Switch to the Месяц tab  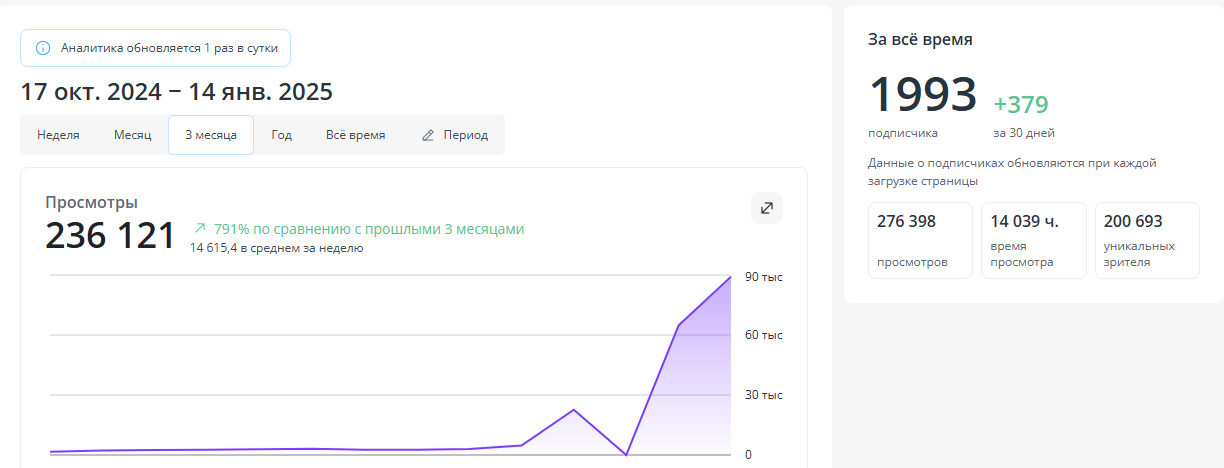[x=132, y=135]
